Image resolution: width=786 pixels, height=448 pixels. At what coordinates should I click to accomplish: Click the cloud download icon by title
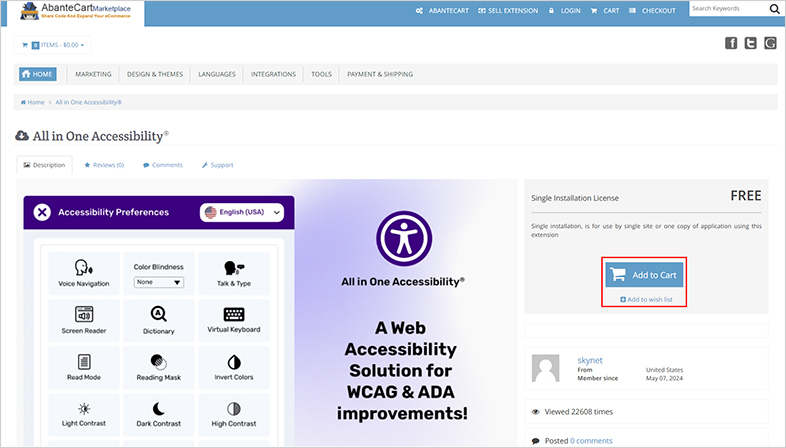pos(22,136)
